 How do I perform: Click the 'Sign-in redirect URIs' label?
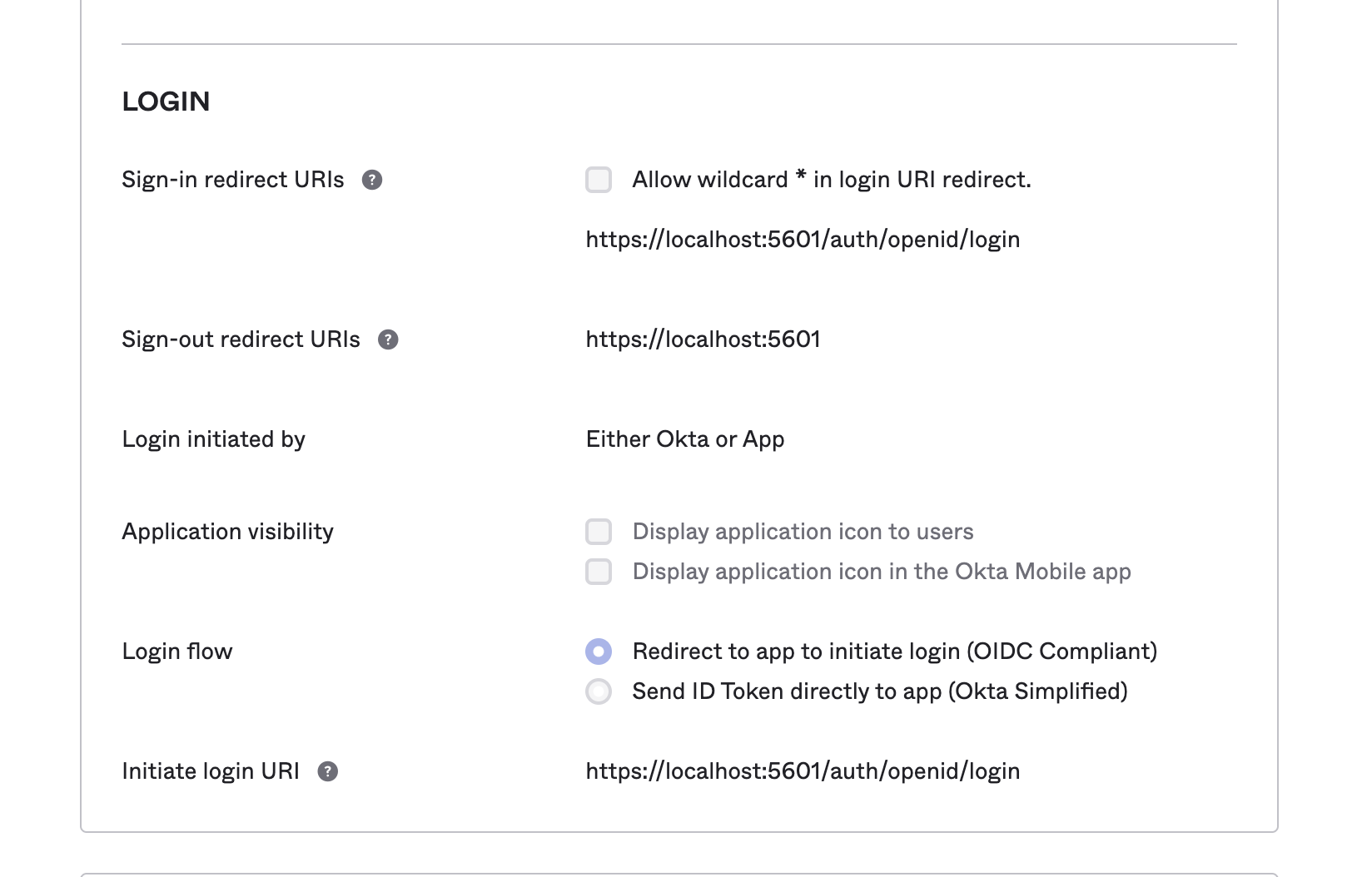pos(232,180)
